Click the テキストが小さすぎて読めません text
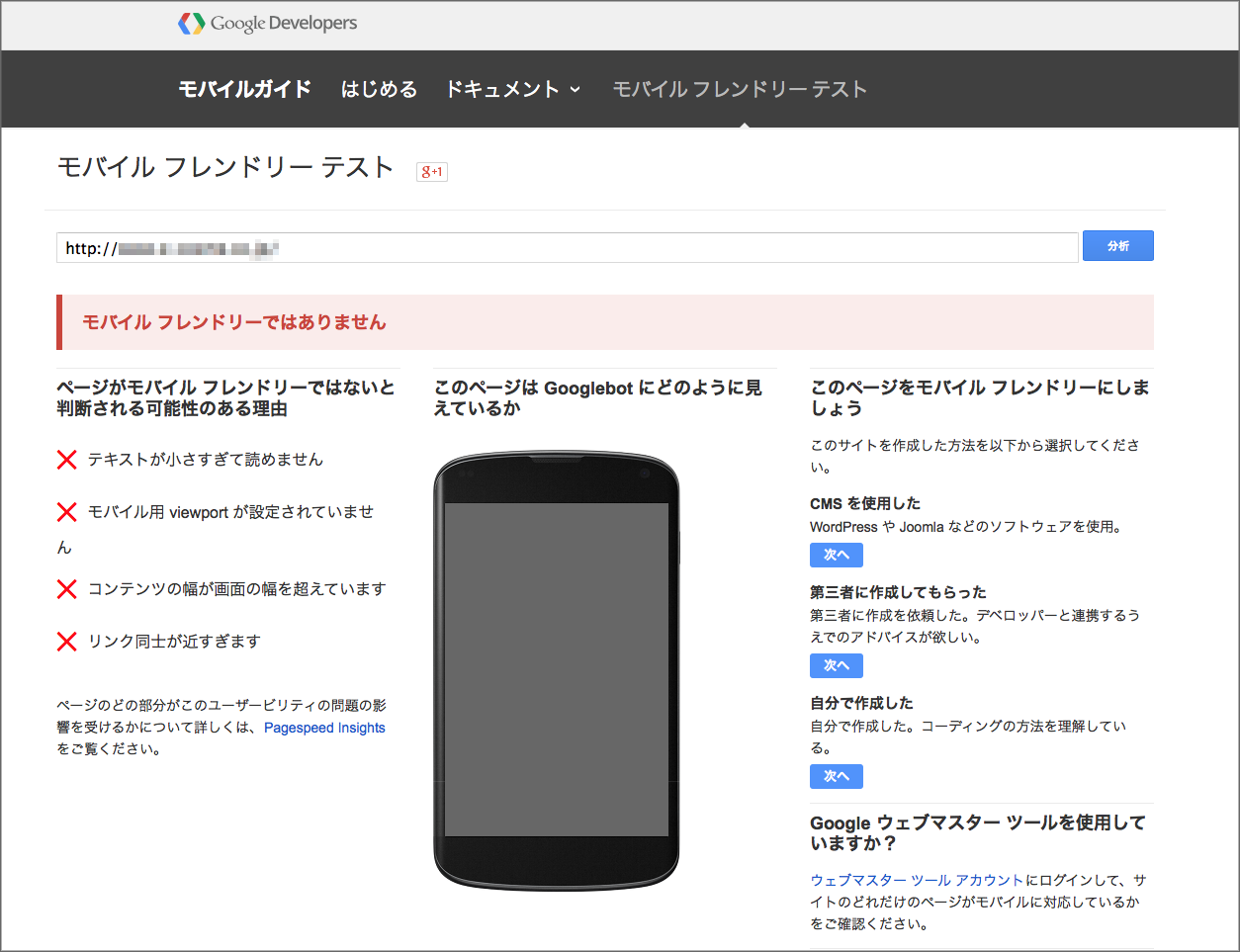Screen dimensions: 1240x952 206,460
